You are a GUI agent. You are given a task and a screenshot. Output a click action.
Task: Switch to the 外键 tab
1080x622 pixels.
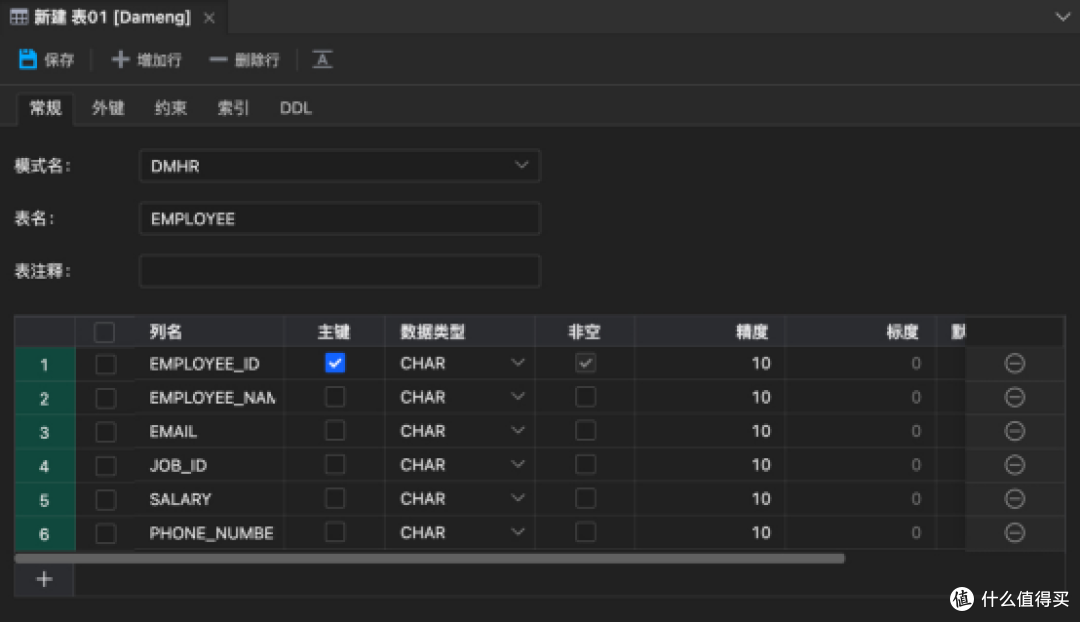click(108, 108)
